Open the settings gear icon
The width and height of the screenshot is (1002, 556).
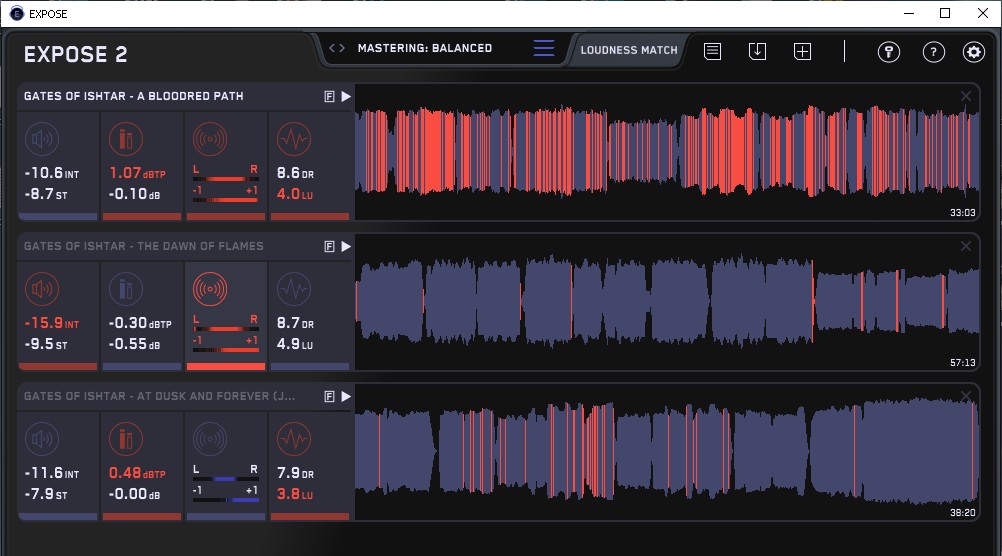pos(974,52)
